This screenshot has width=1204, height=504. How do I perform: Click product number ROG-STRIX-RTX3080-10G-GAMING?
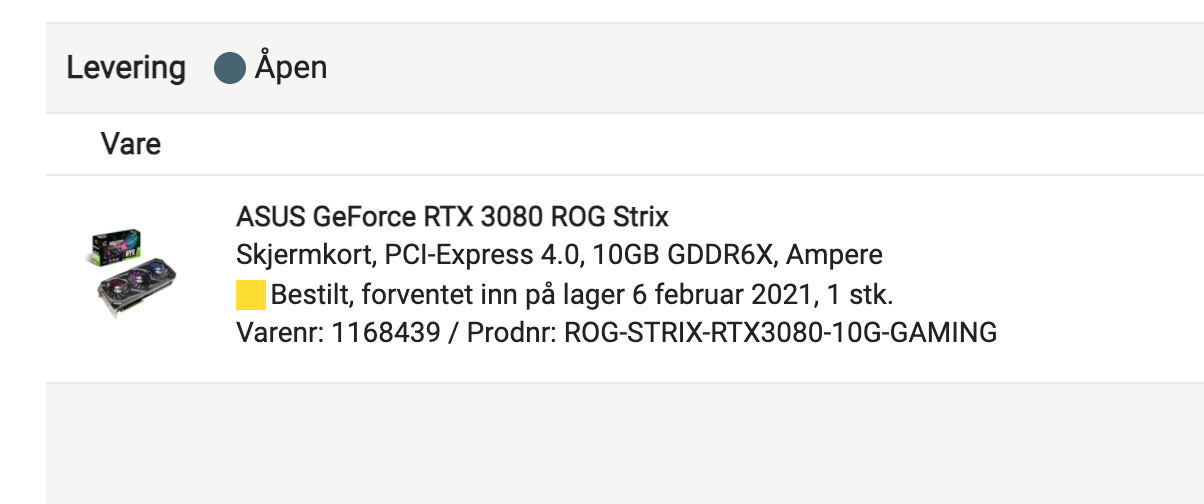click(x=781, y=333)
